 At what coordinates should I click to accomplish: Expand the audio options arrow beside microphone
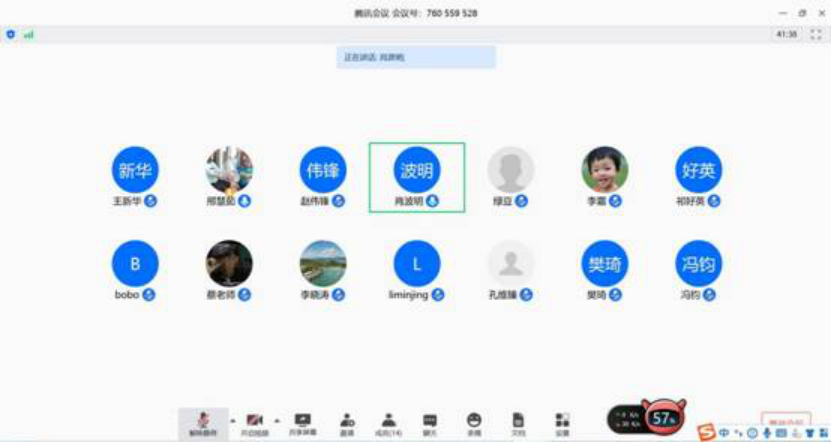[233, 419]
